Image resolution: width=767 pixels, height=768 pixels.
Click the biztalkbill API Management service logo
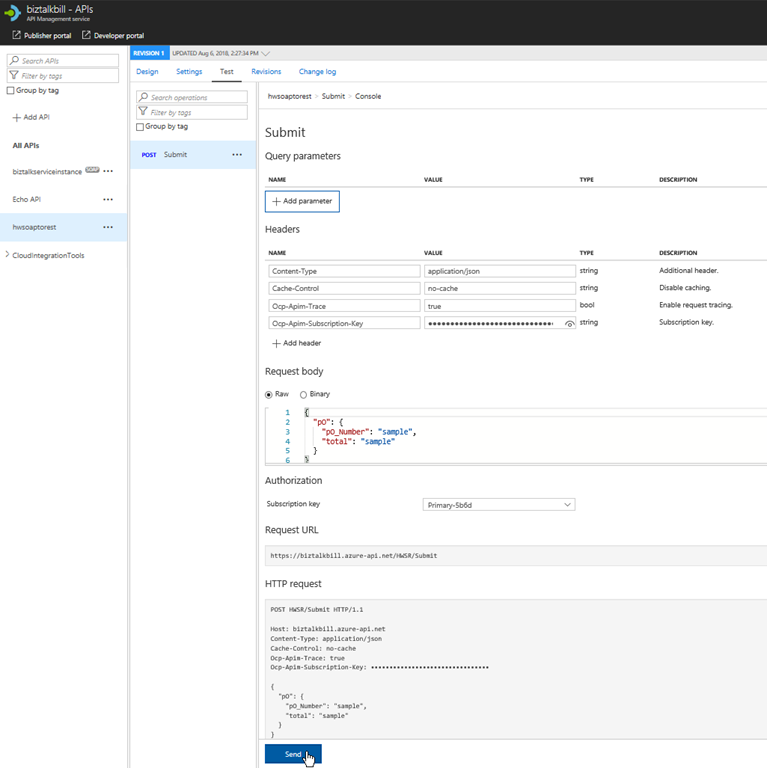point(12,13)
